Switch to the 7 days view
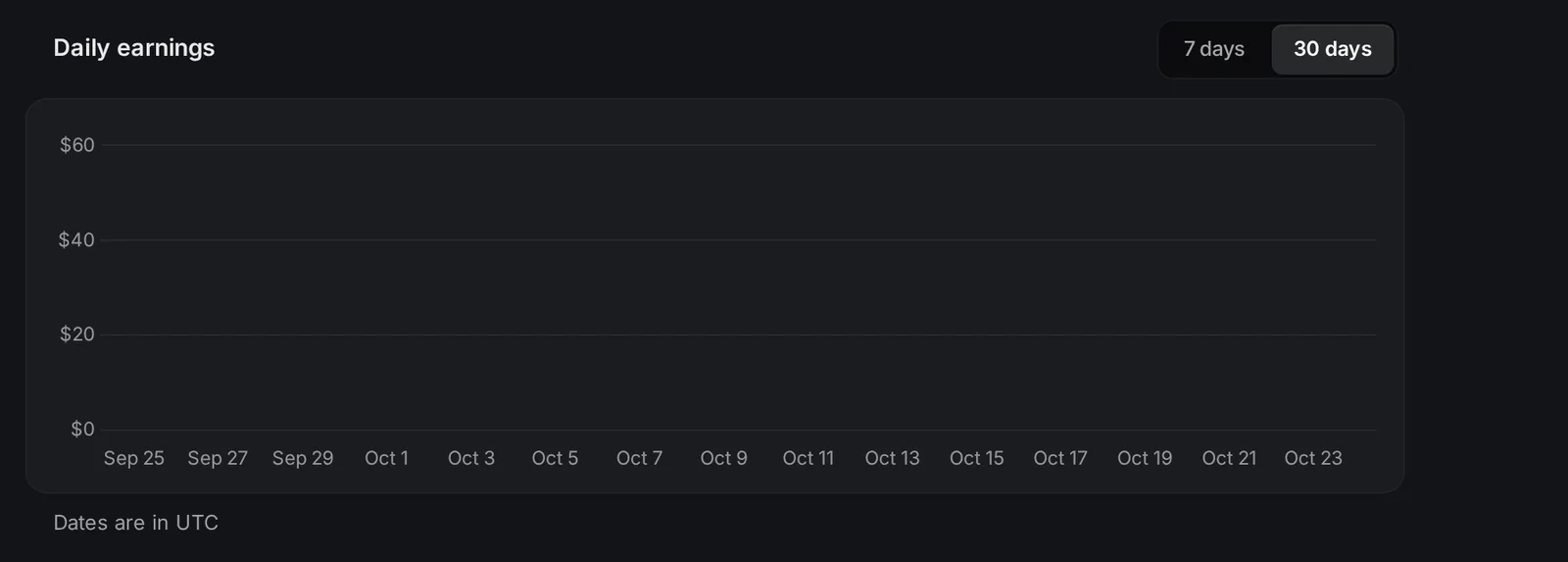This screenshot has height=562, width=1568. [1214, 49]
